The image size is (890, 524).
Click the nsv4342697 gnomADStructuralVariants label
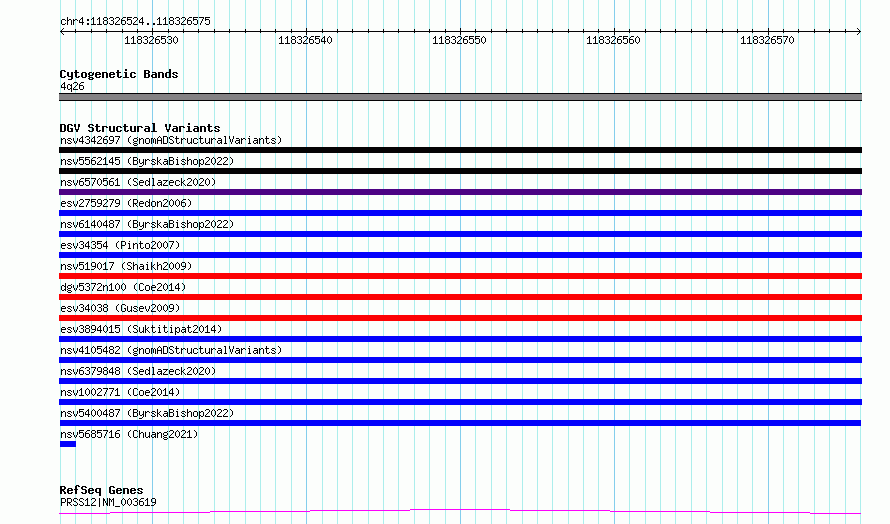click(171, 140)
